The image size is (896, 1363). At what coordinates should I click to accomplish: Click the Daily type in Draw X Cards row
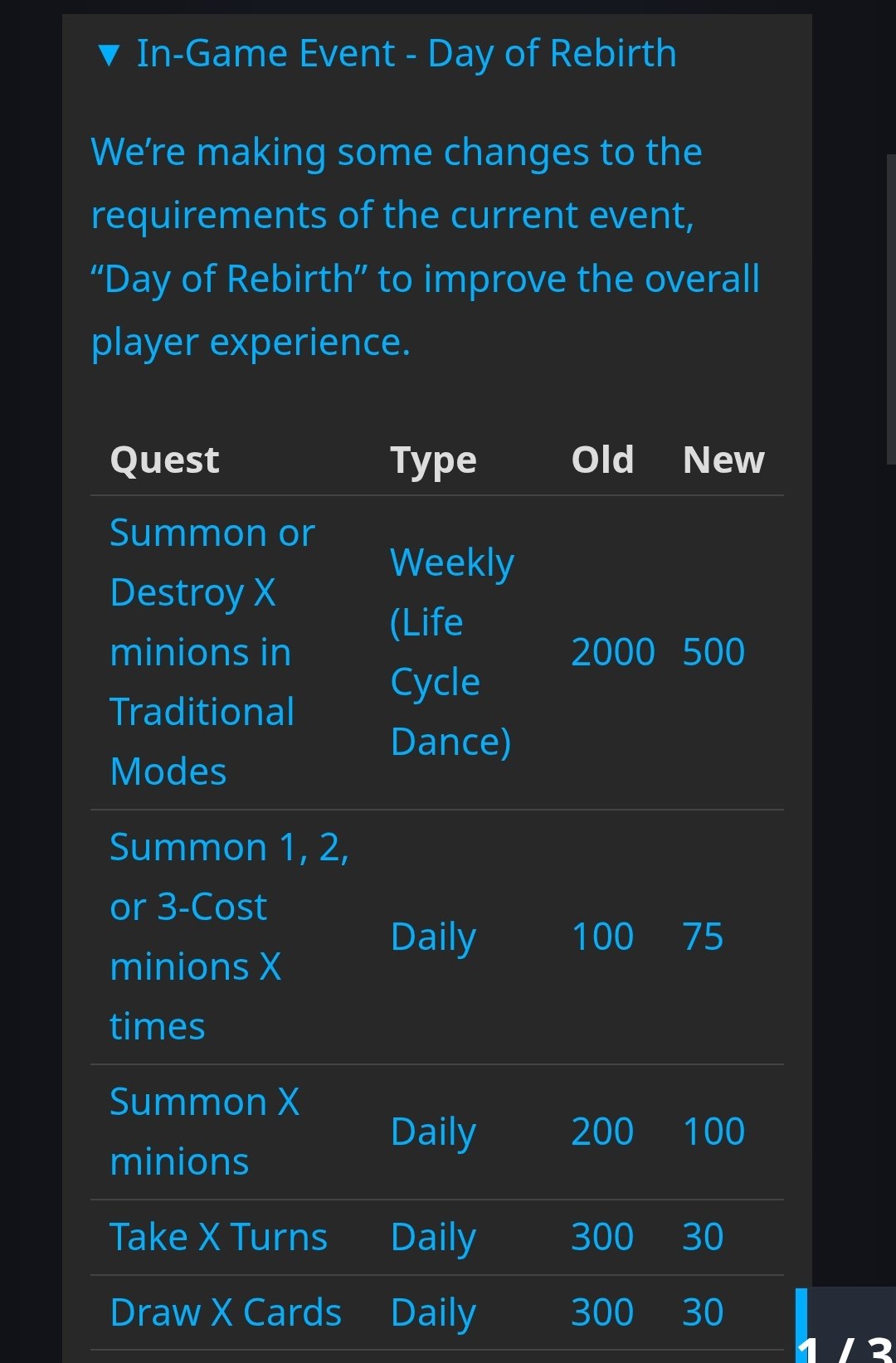tap(433, 1313)
